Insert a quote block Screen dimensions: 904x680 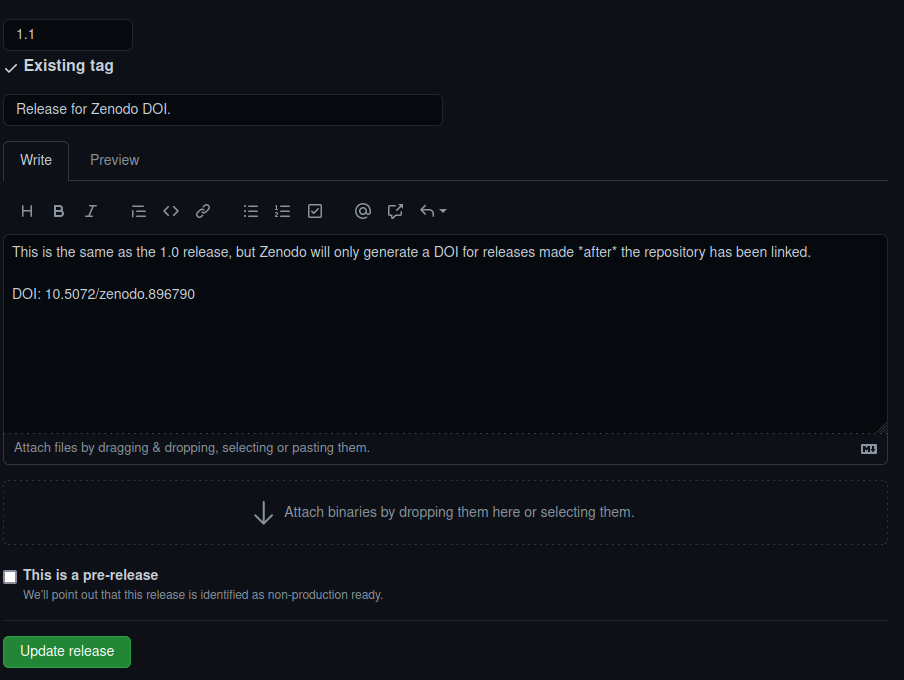[139, 211]
